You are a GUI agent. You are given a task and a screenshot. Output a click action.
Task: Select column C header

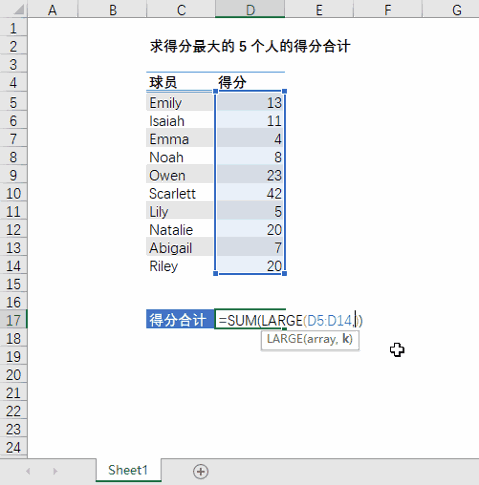pos(181,9)
